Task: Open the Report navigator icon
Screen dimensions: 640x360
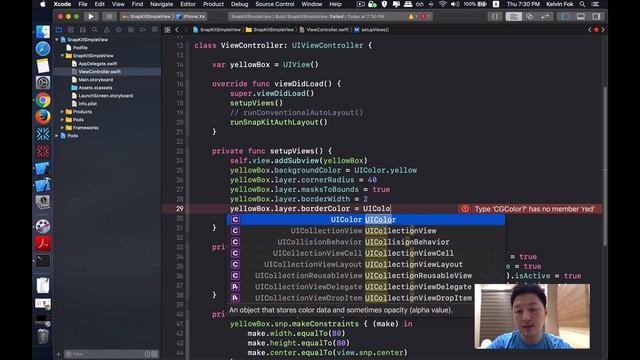Action: pos(154,30)
